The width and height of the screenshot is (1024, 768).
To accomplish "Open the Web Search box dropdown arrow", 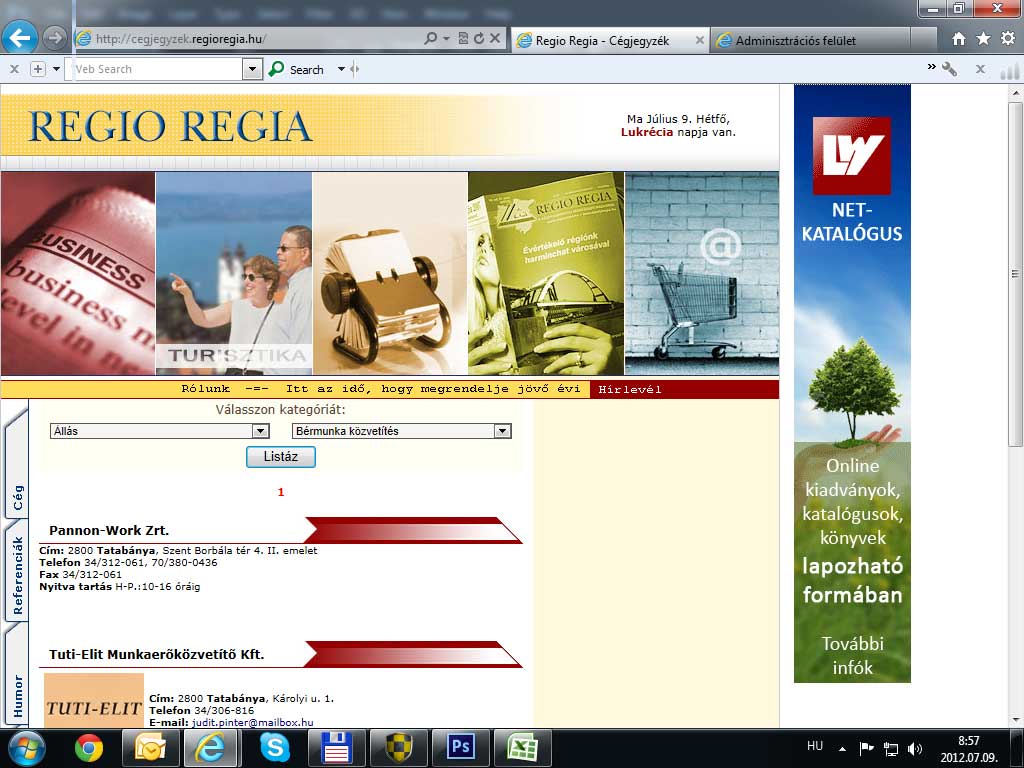I will (x=252, y=69).
